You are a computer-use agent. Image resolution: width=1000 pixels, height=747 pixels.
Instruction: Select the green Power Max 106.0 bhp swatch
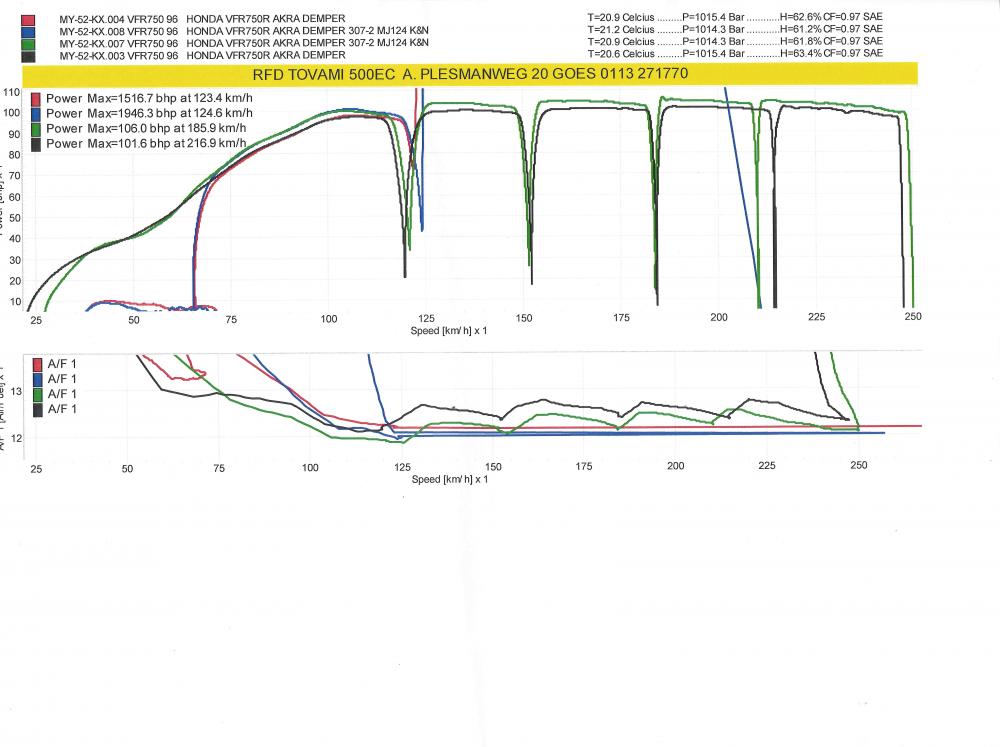click(x=37, y=129)
